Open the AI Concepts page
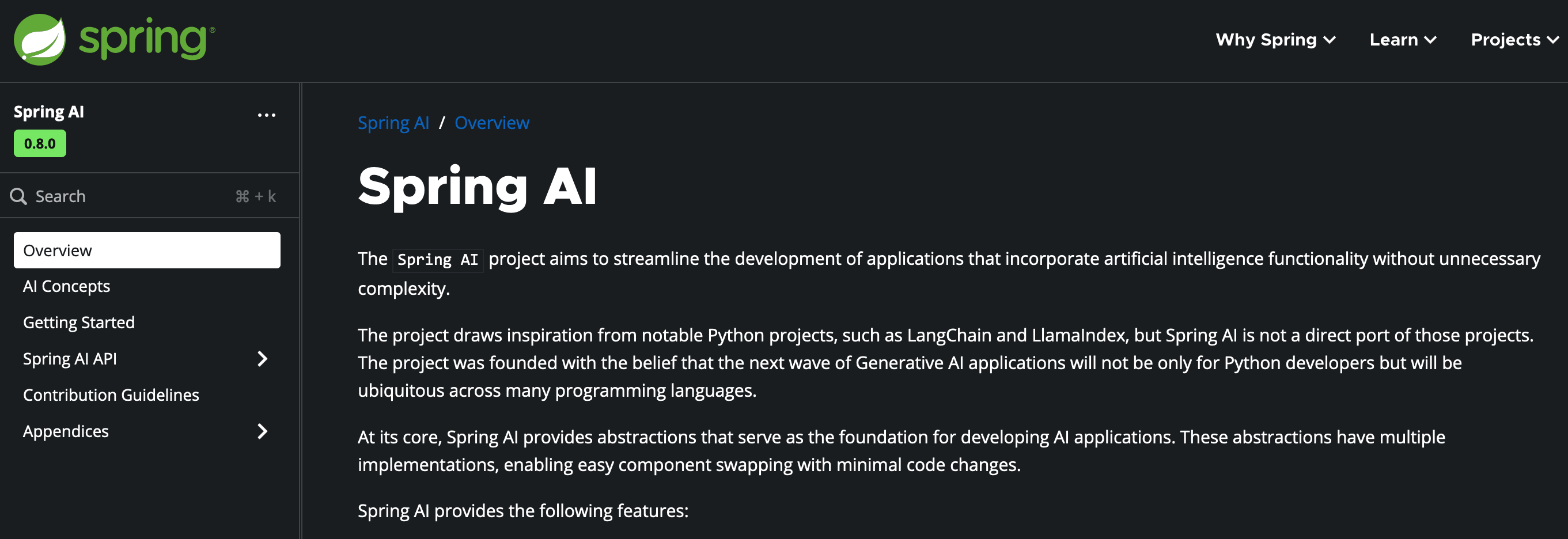Screen dimensions: 1568x539 [66, 286]
